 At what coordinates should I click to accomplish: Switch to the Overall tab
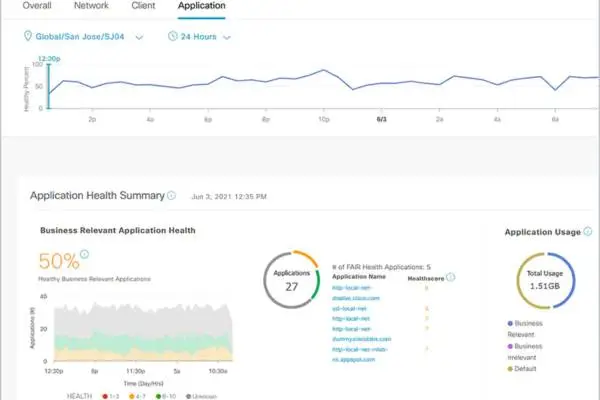point(38,6)
